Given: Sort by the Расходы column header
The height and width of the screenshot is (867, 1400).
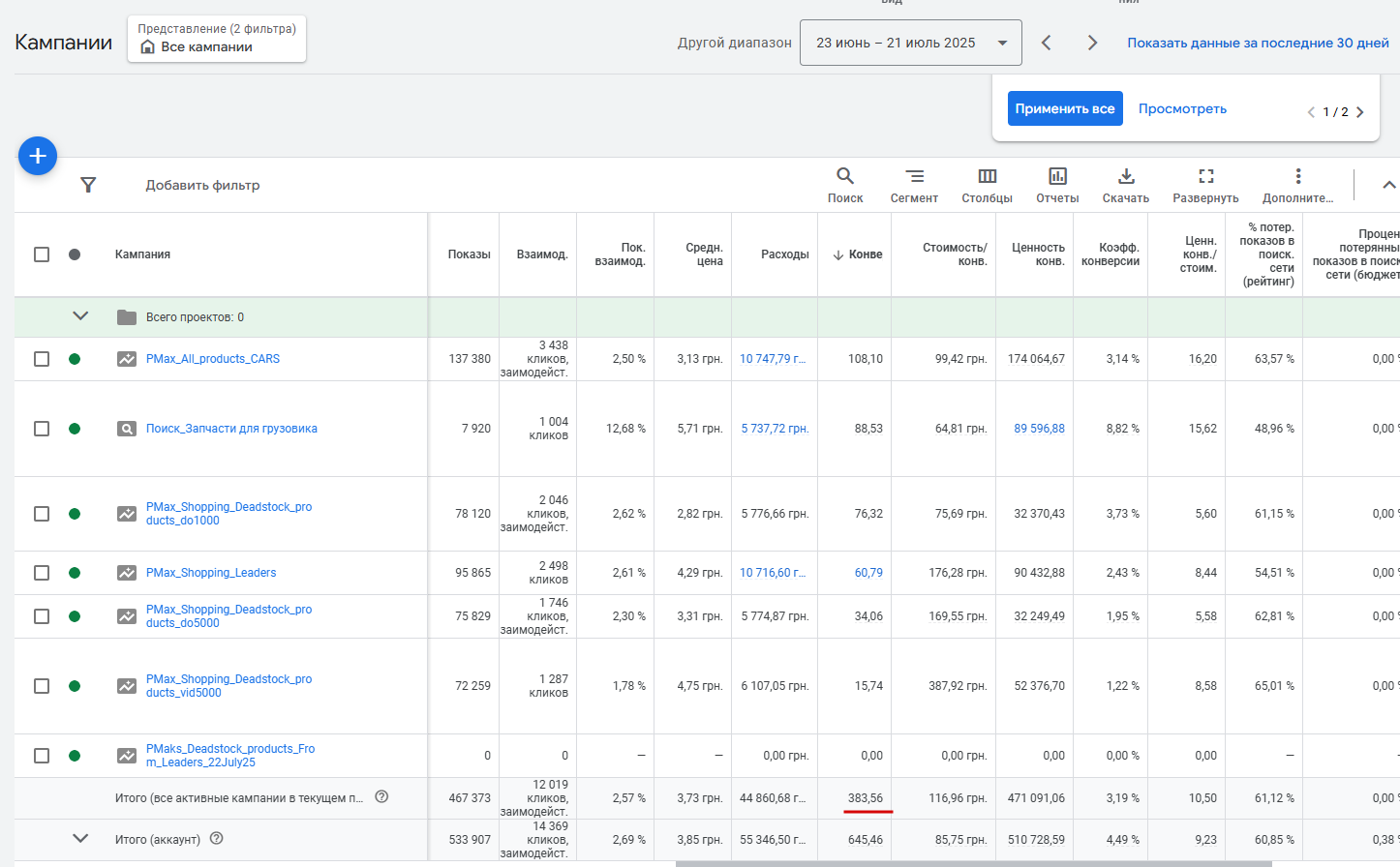Looking at the screenshot, I should [x=784, y=254].
